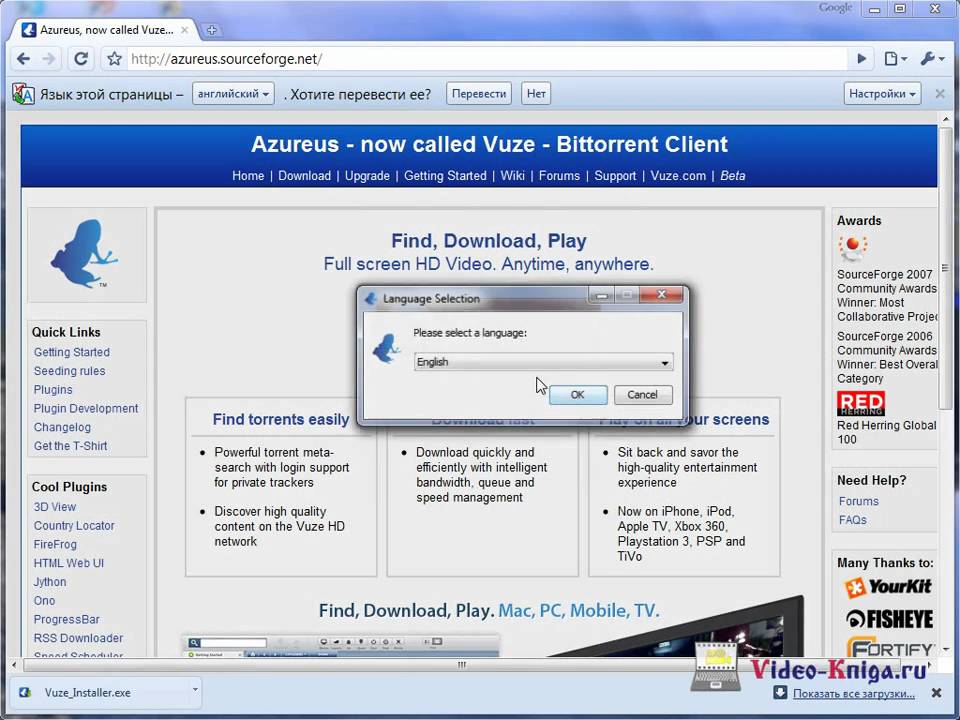Click the Fisheye logo

pyautogui.click(x=889, y=619)
